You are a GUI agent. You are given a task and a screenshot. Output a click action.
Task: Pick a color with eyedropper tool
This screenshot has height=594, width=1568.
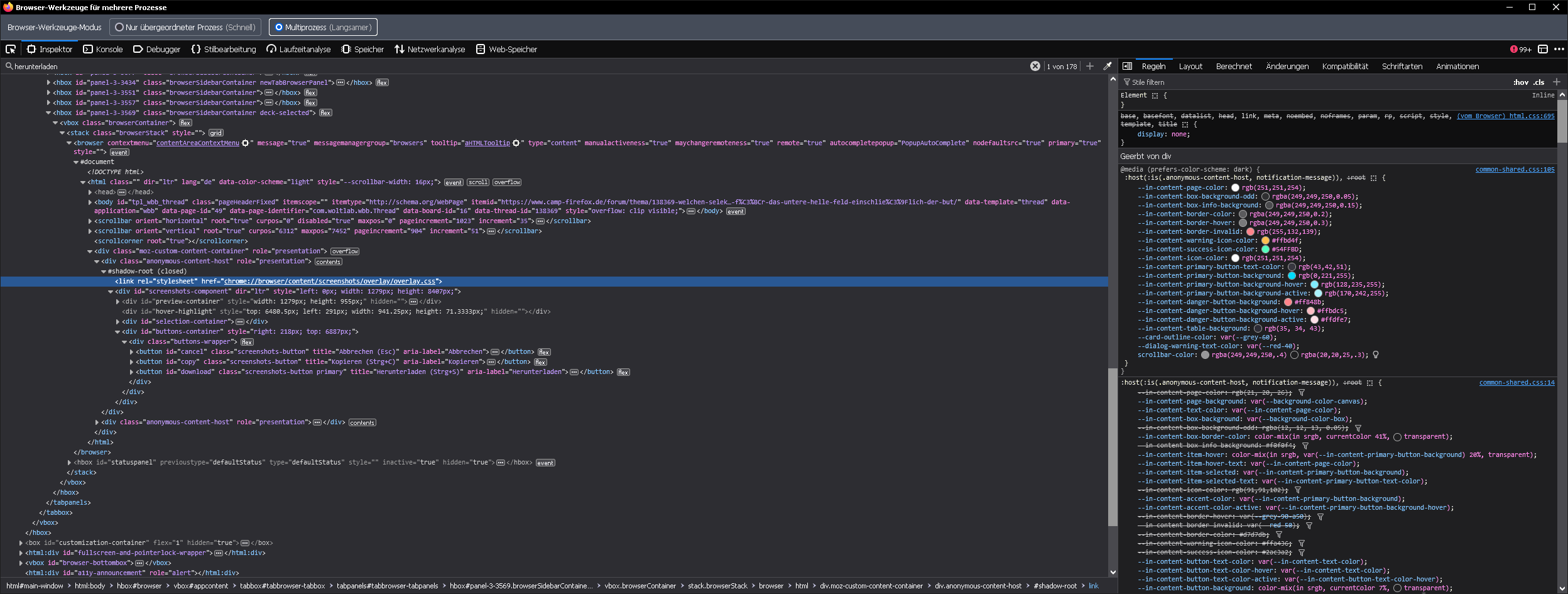(x=1108, y=66)
